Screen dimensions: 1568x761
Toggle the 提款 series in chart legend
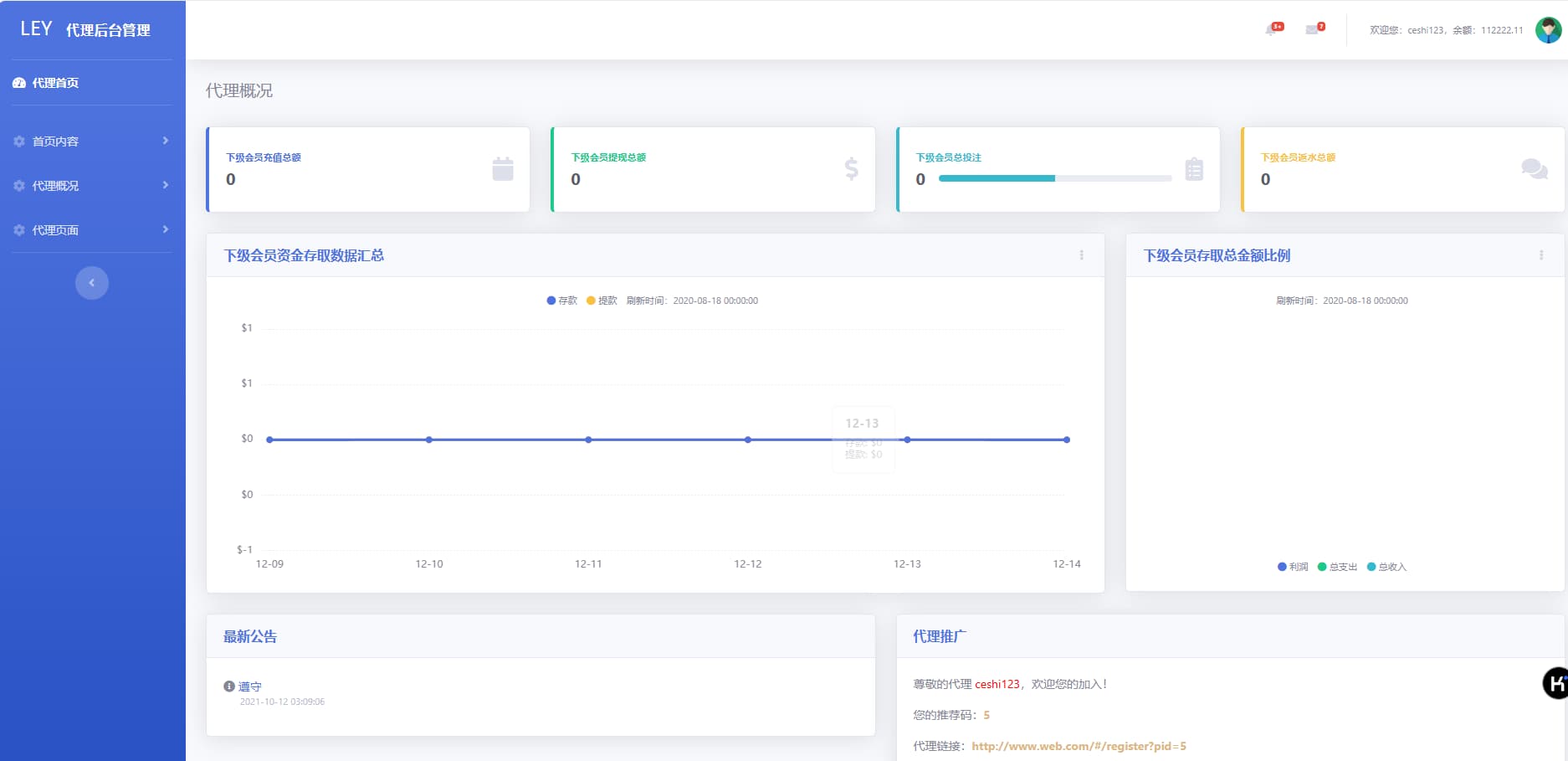602,301
